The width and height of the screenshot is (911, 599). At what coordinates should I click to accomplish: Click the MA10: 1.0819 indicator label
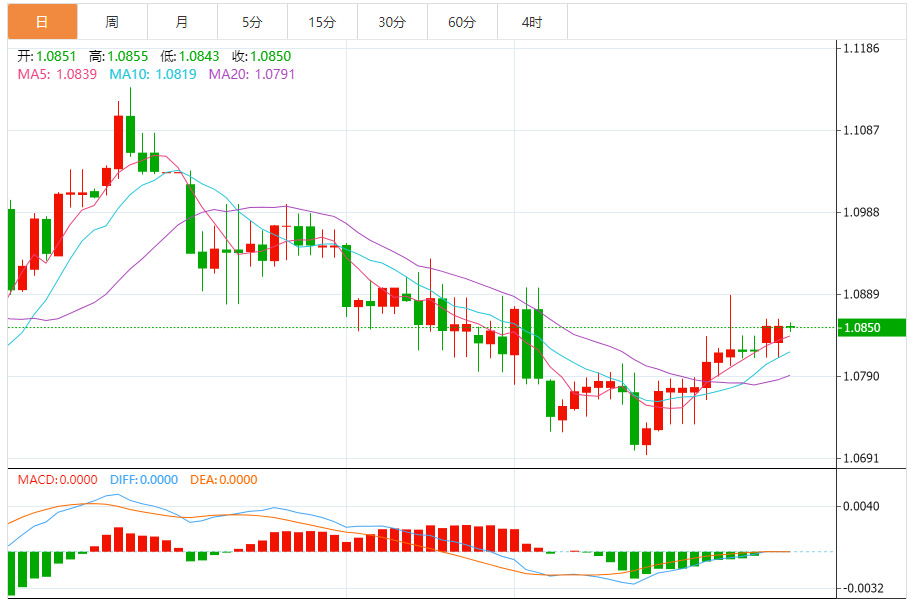pos(153,74)
